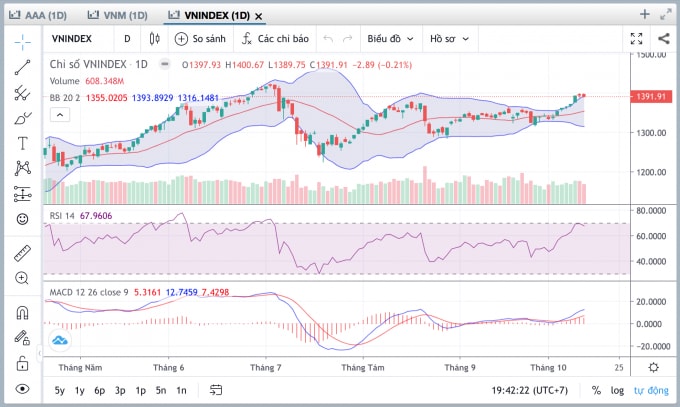Screen dimensions: 680x407
Task: Activate the zoom in tool
Action: (x=22, y=278)
